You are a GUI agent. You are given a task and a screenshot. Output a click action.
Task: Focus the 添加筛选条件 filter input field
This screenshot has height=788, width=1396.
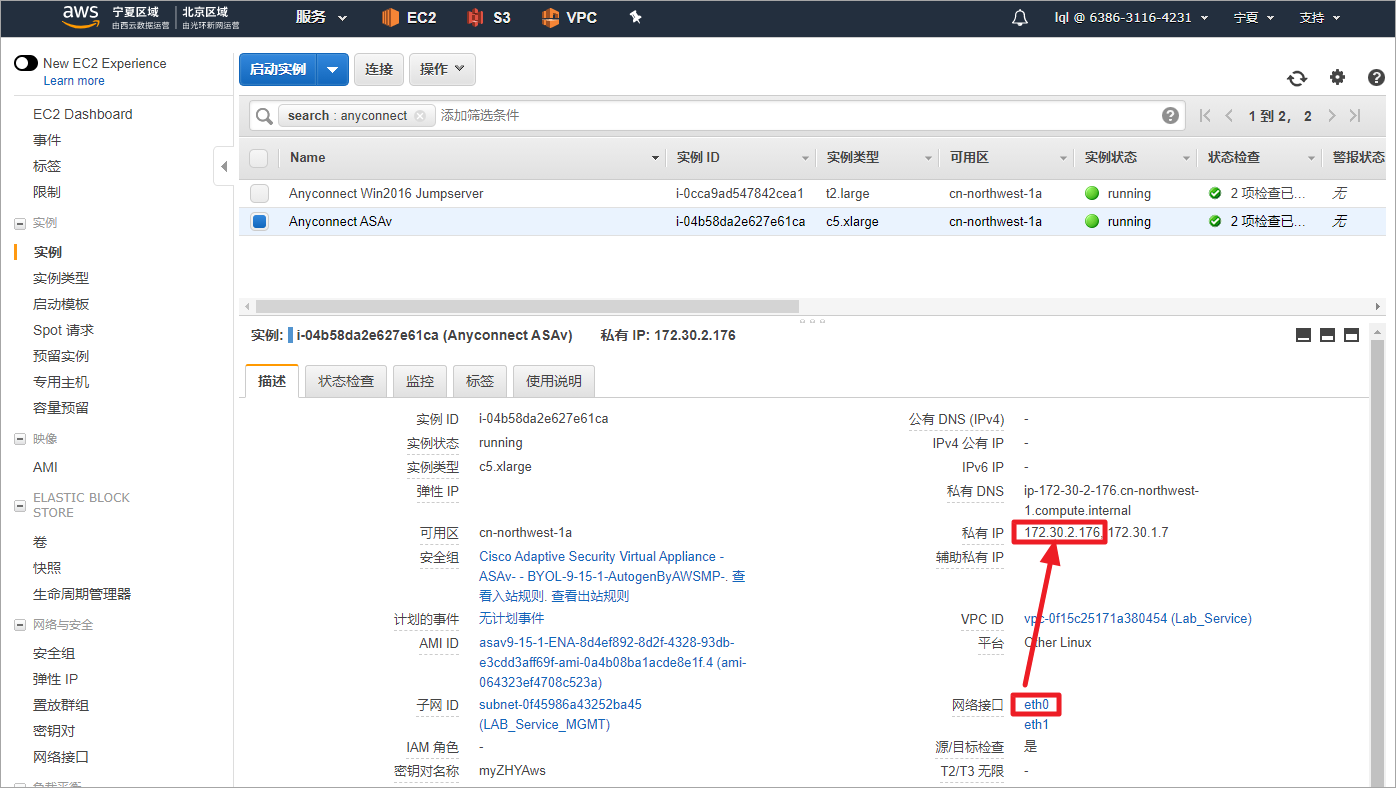tap(795, 116)
